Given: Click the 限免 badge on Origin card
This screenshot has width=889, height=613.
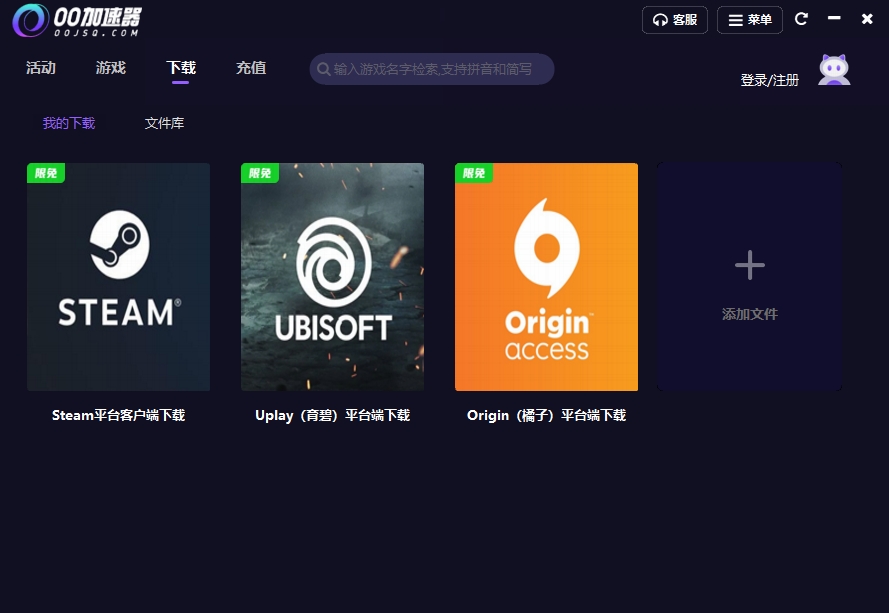Looking at the screenshot, I should [474, 173].
